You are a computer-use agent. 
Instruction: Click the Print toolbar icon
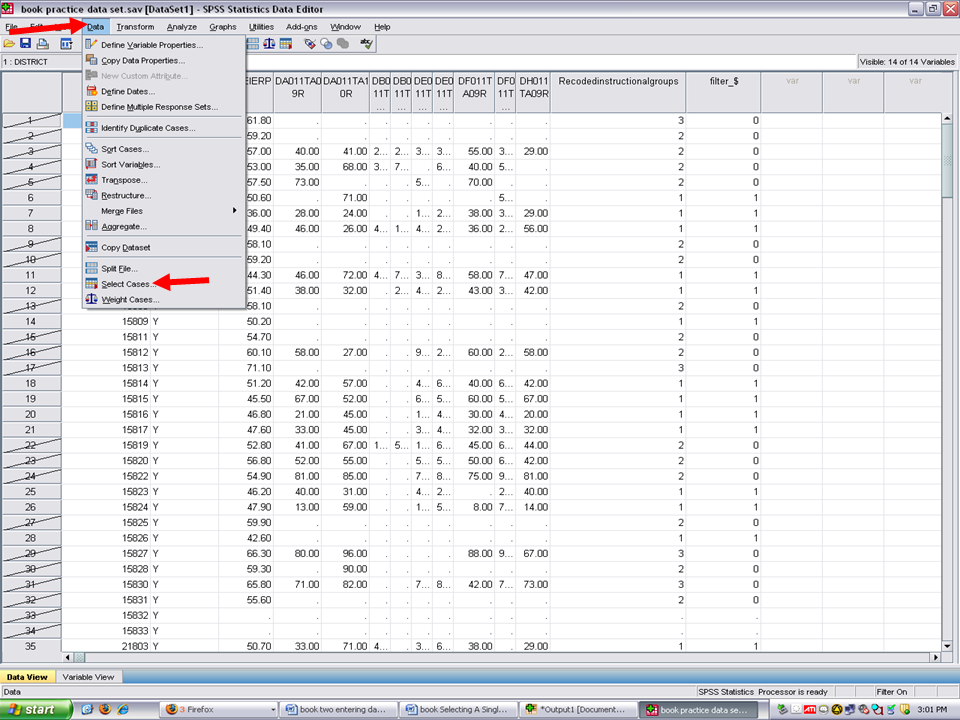click(42, 44)
